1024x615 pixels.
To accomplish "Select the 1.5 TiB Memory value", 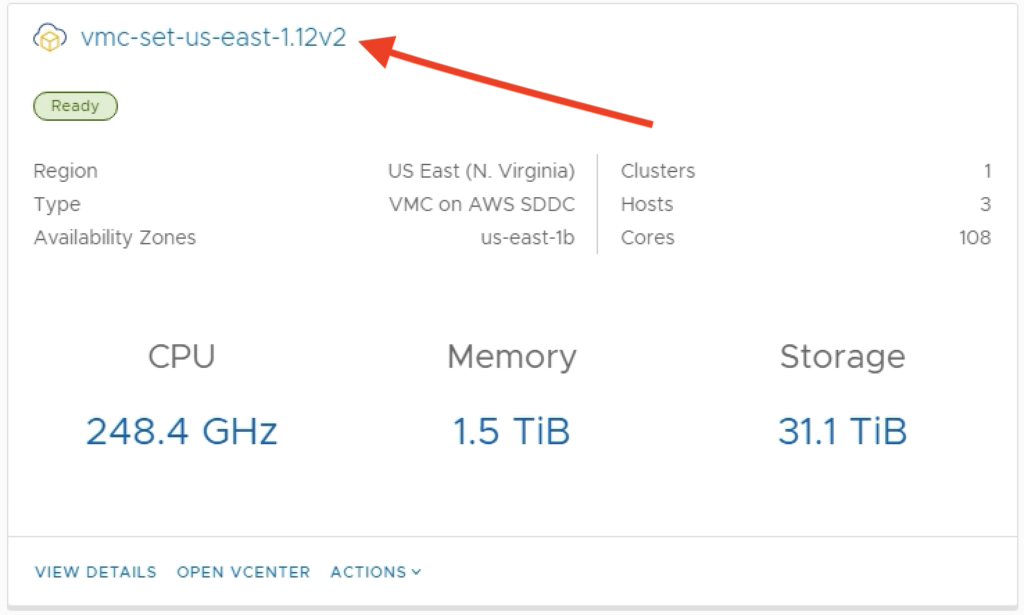I will click(511, 431).
